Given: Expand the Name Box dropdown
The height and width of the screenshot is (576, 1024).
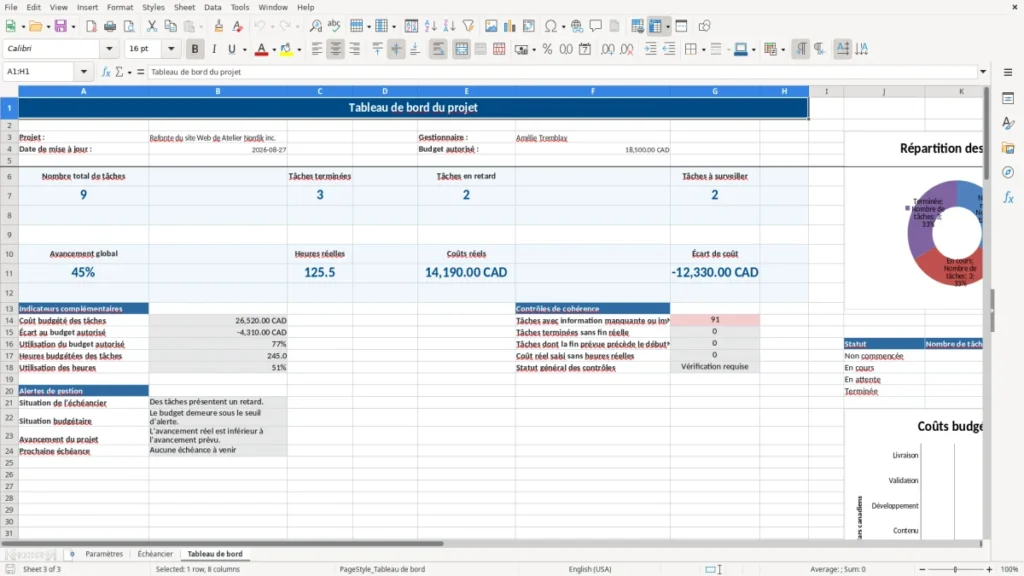Looking at the screenshot, I should (x=84, y=72).
